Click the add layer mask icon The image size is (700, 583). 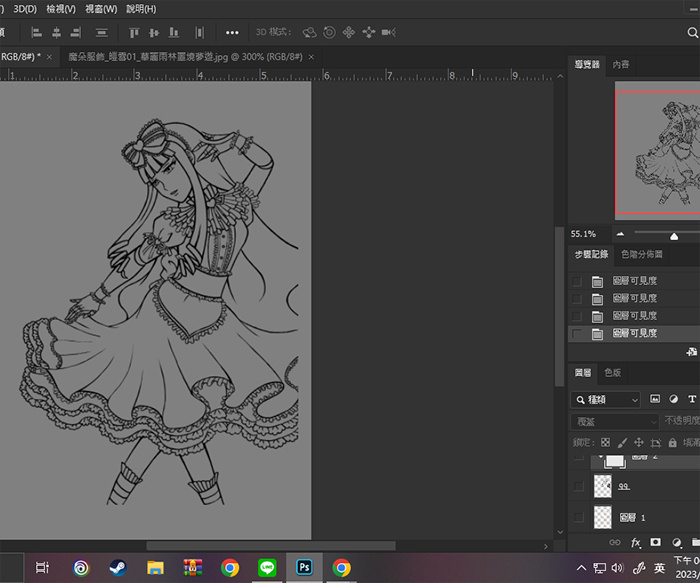pos(655,542)
